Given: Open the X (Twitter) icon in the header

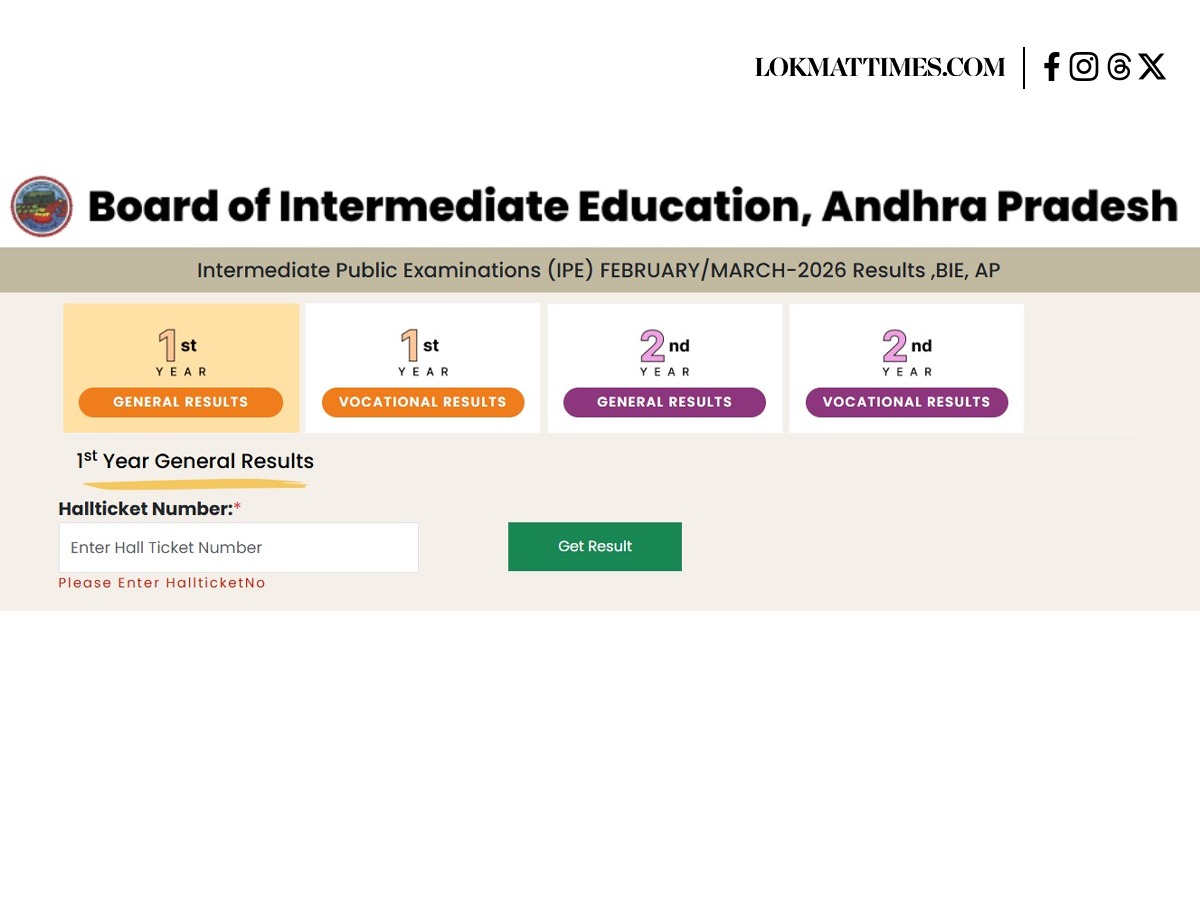Looking at the screenshot, I should (x=1152, y=67).
